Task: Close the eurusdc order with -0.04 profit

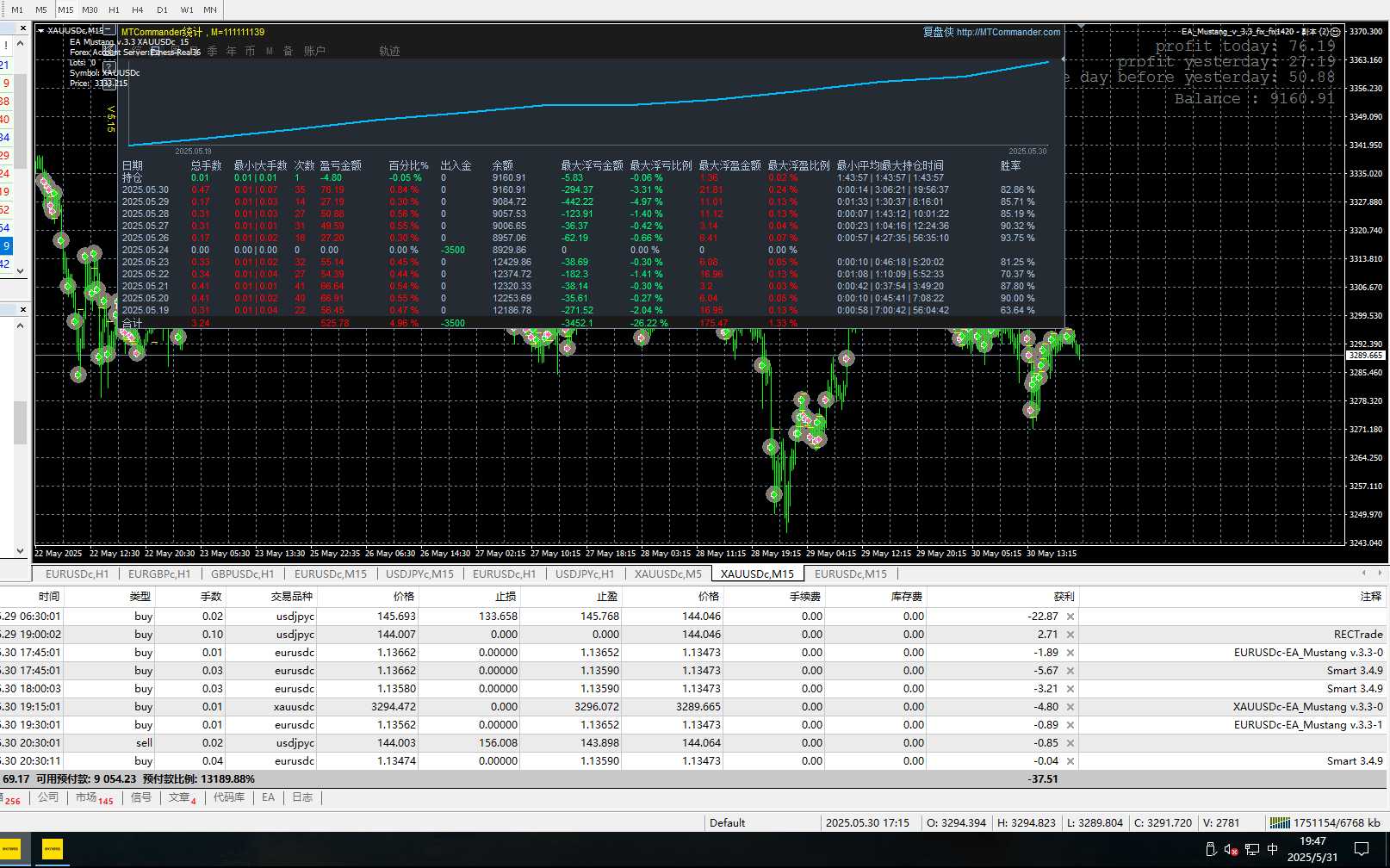Action: [1070, 761]
